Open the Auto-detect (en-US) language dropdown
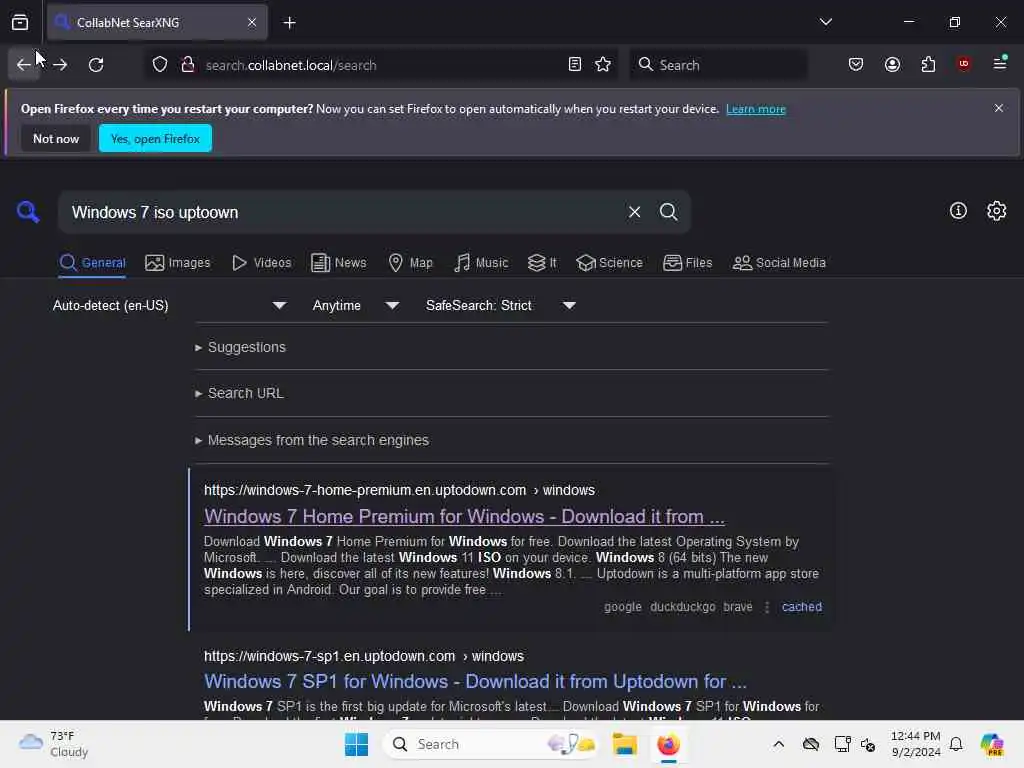Screen dimensions: 1024x768 [x=170, y=306]
